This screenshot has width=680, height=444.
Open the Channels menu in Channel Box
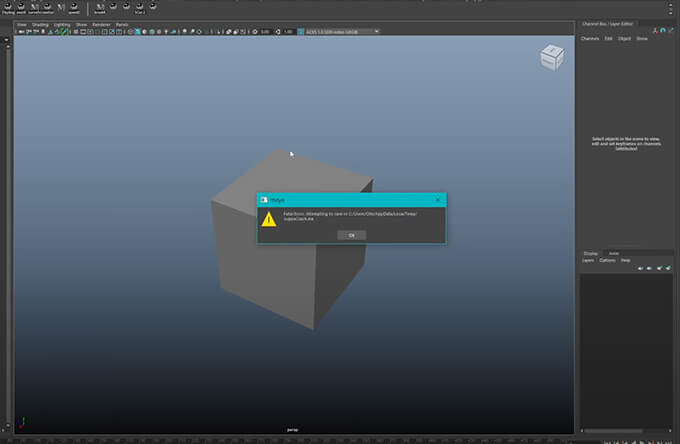click(590, 38)
